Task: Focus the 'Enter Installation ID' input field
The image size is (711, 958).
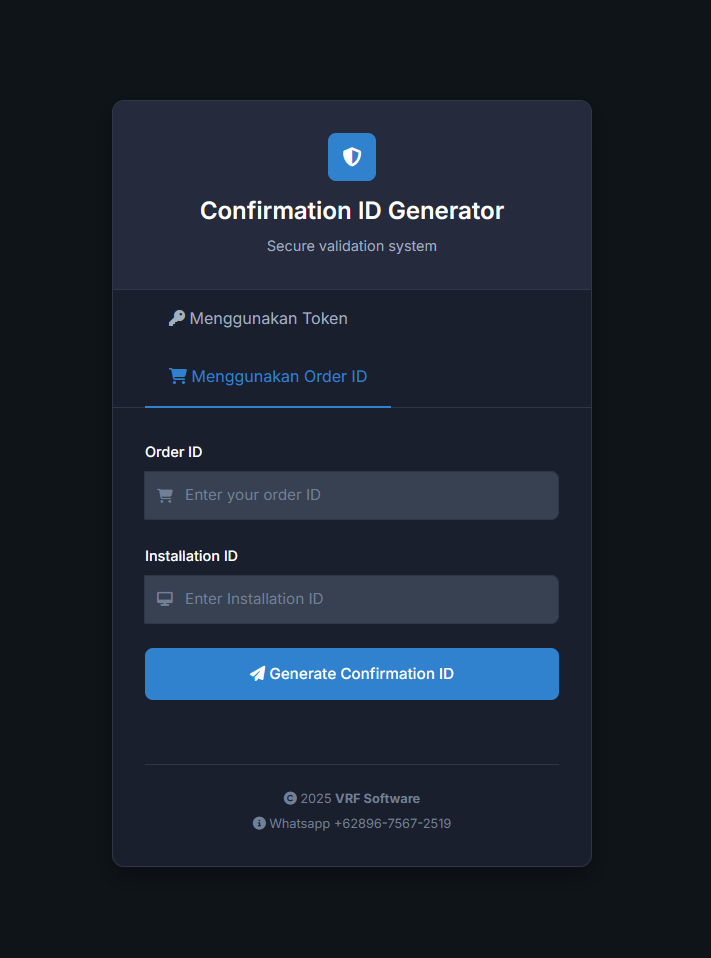Action: click(352, 599)
